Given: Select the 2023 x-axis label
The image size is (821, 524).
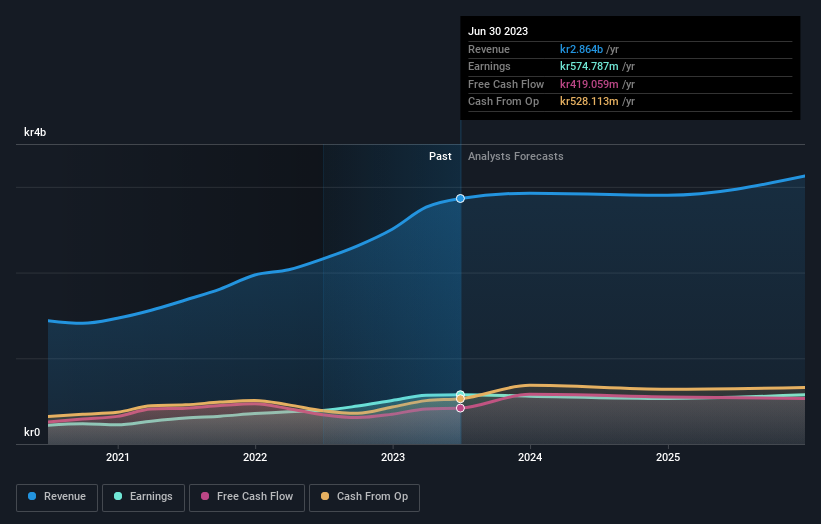Looking at the screenshot, I should click(x=393, y=457).
